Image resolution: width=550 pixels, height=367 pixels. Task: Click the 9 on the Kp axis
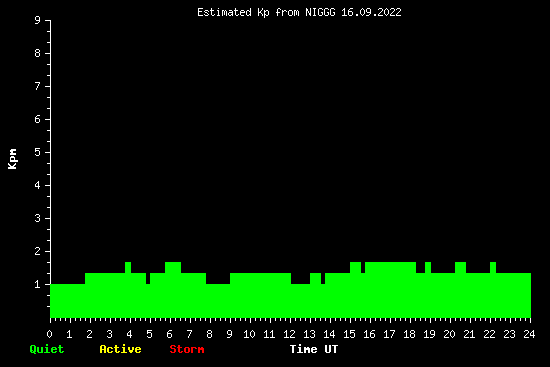click(38, 20)
